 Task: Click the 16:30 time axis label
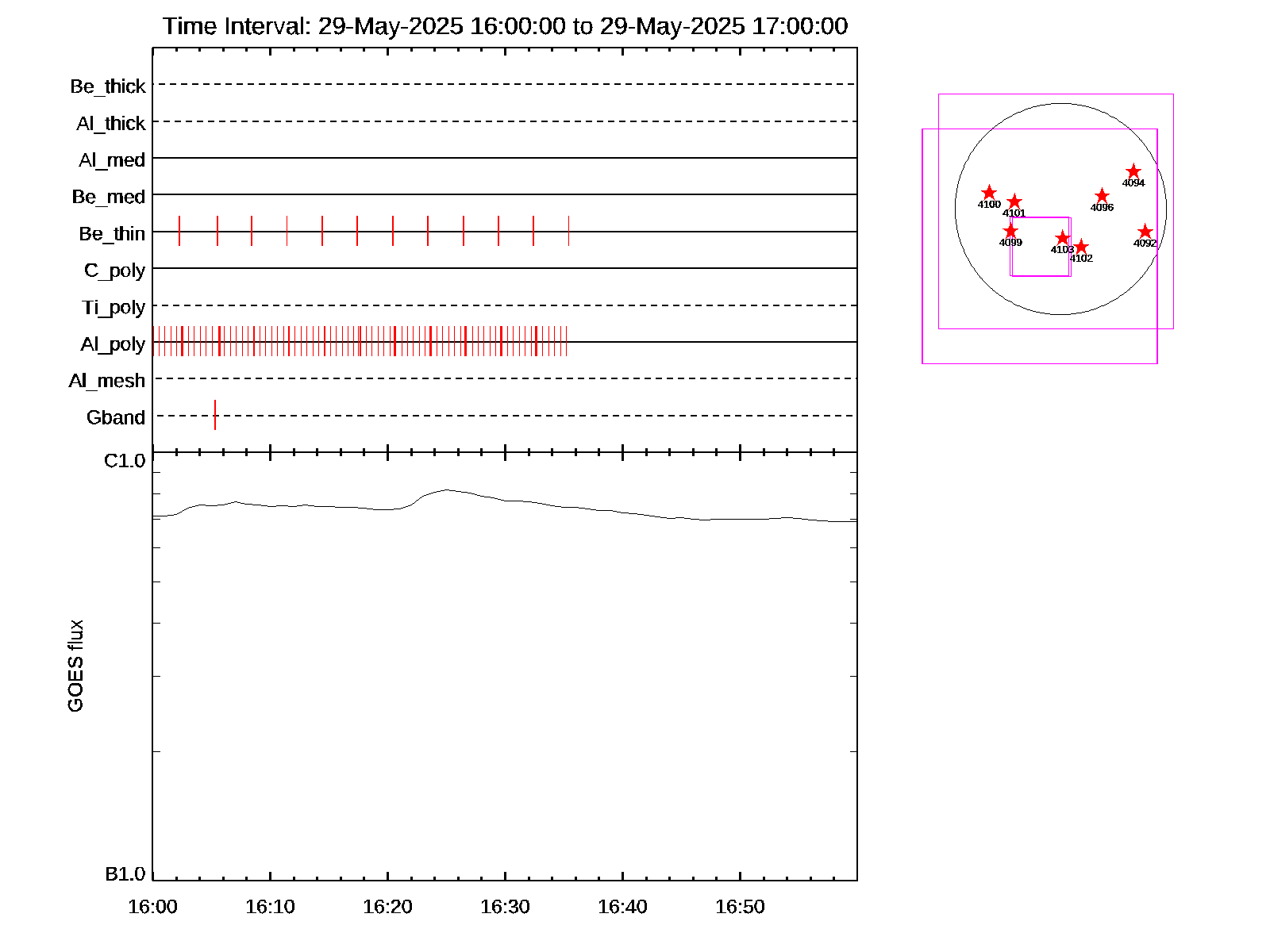pyautogui.click(x=505, y=907)
